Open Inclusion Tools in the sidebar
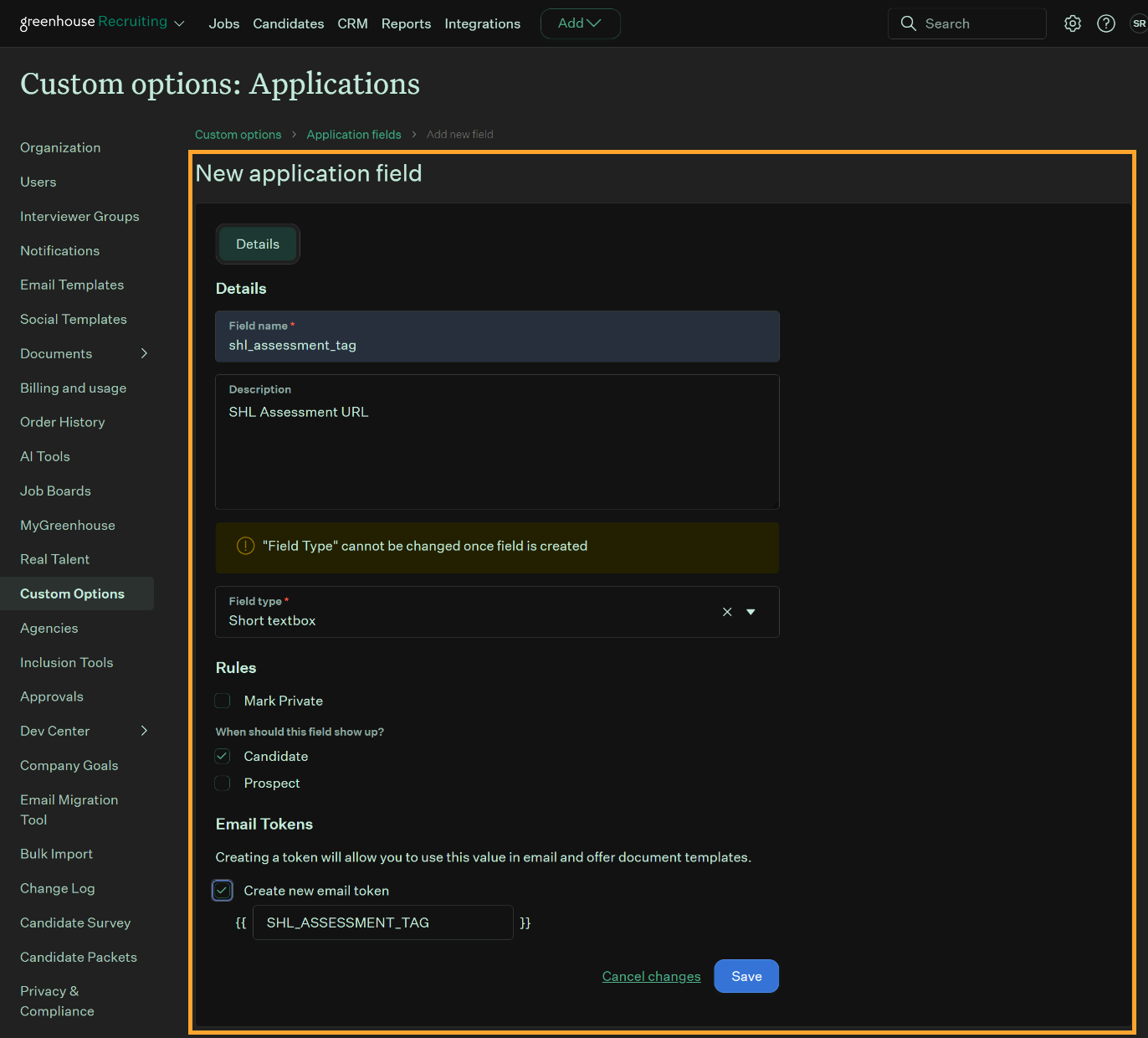1148x1038 pixels. tap(66, 662)
